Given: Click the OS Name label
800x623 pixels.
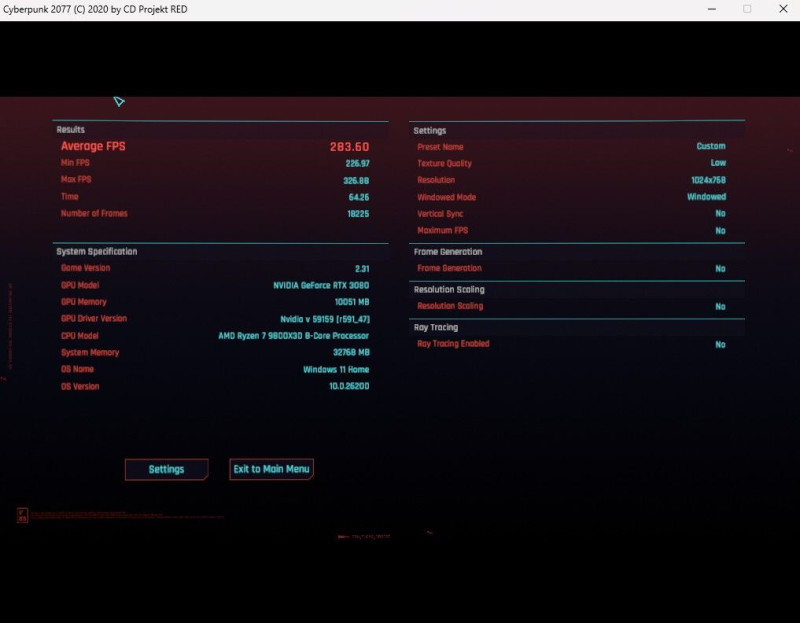Looking at the screenshot, I should pyautogui.click(x=77, y=369).
